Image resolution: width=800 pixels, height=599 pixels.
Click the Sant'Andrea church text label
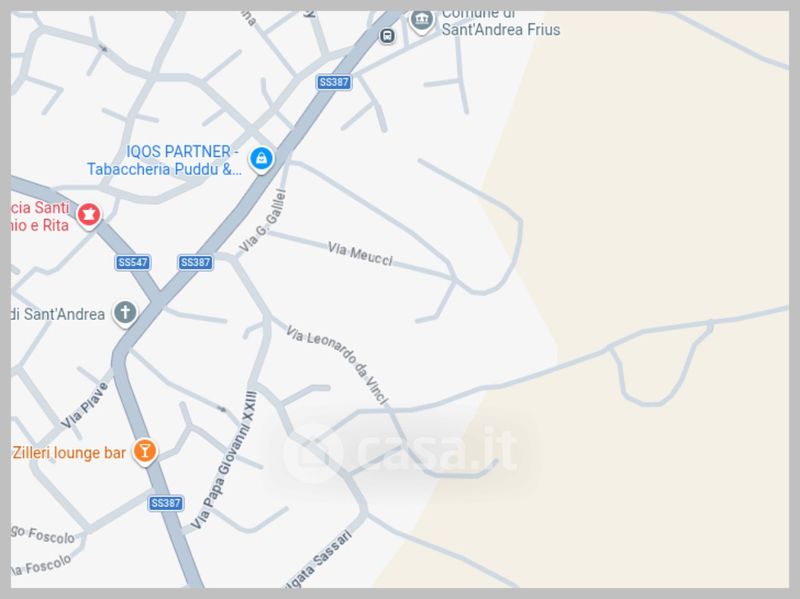coord(58,314)
